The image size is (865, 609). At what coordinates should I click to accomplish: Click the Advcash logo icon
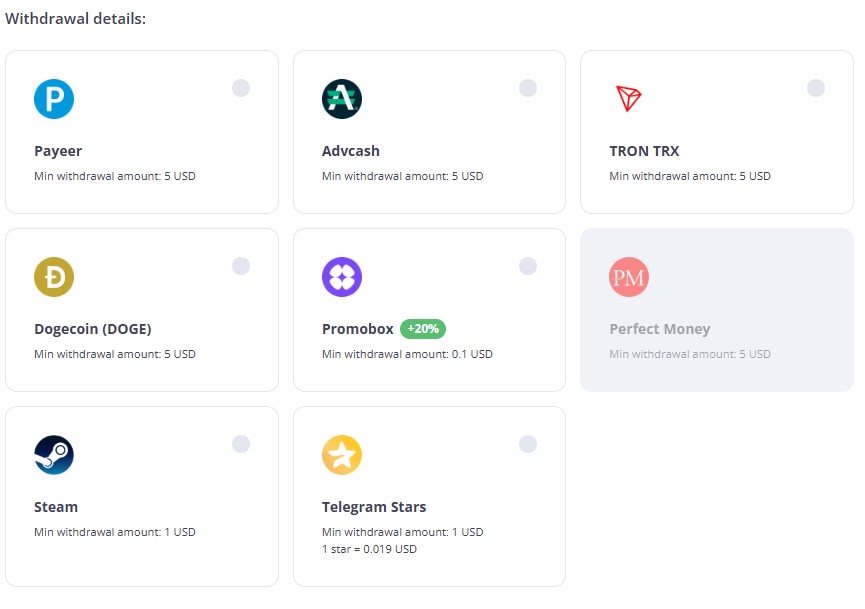[342, 99]
